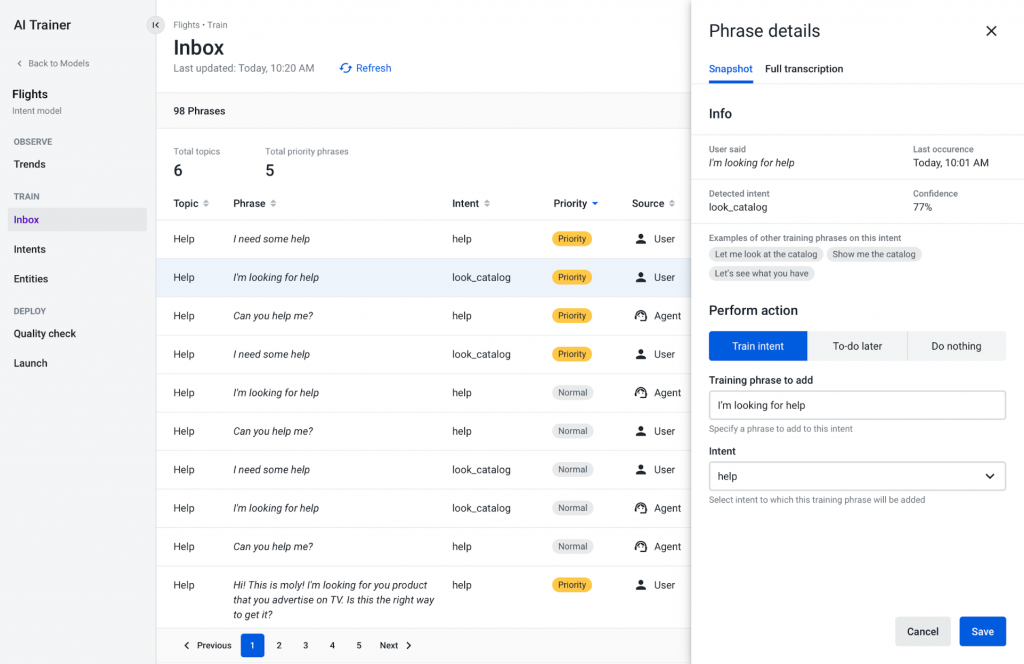Viewport: 1024px width, 664px height.
Task: Click the Refresh icon next to Last updated
Action: (x=346, y=68)
